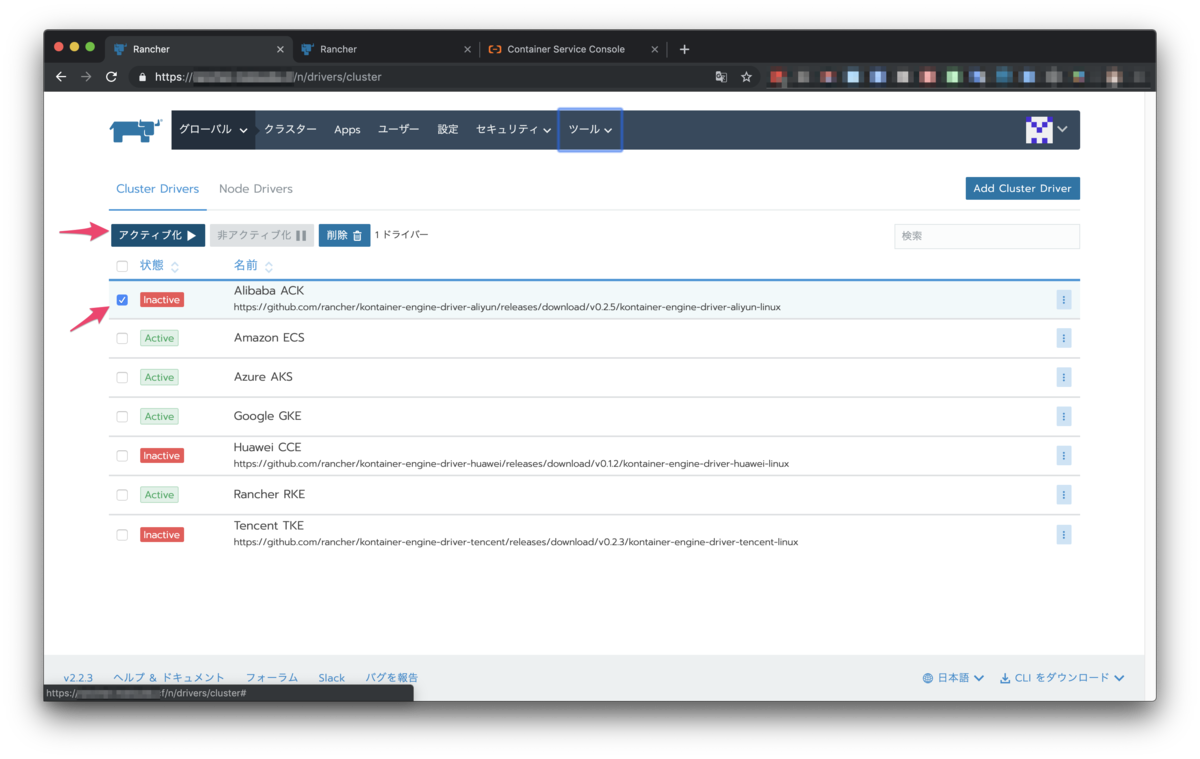
Task: Open kebab menu for Amazon ECS row
Action: 1063,338
